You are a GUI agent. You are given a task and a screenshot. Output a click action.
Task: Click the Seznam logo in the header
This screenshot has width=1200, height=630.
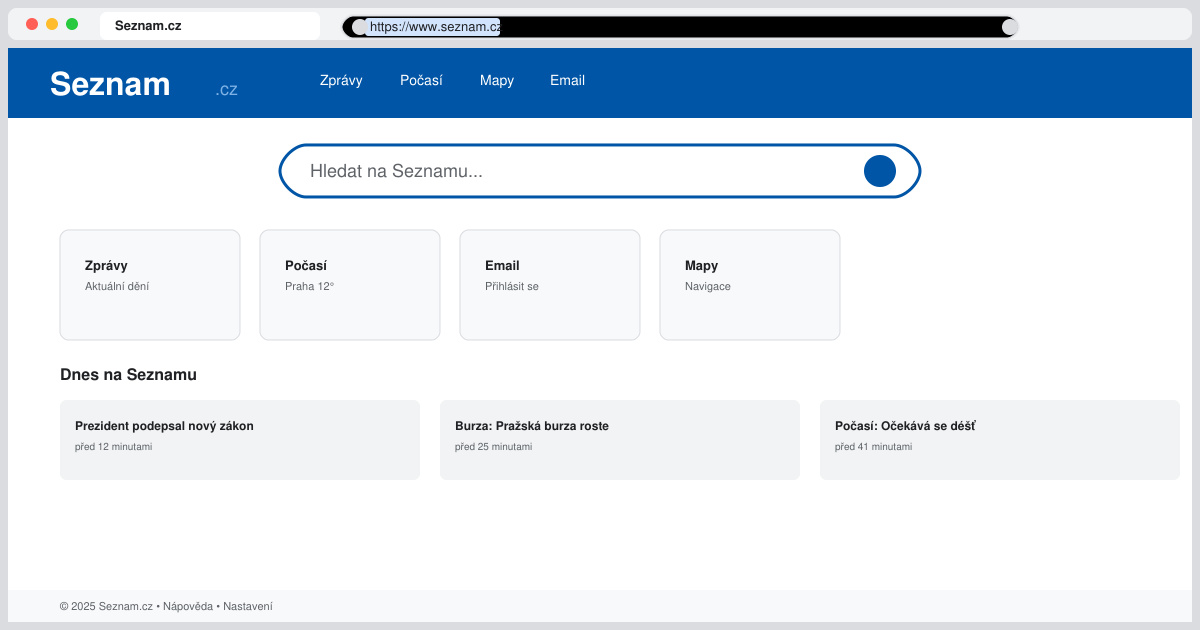(x=110, y=84)
